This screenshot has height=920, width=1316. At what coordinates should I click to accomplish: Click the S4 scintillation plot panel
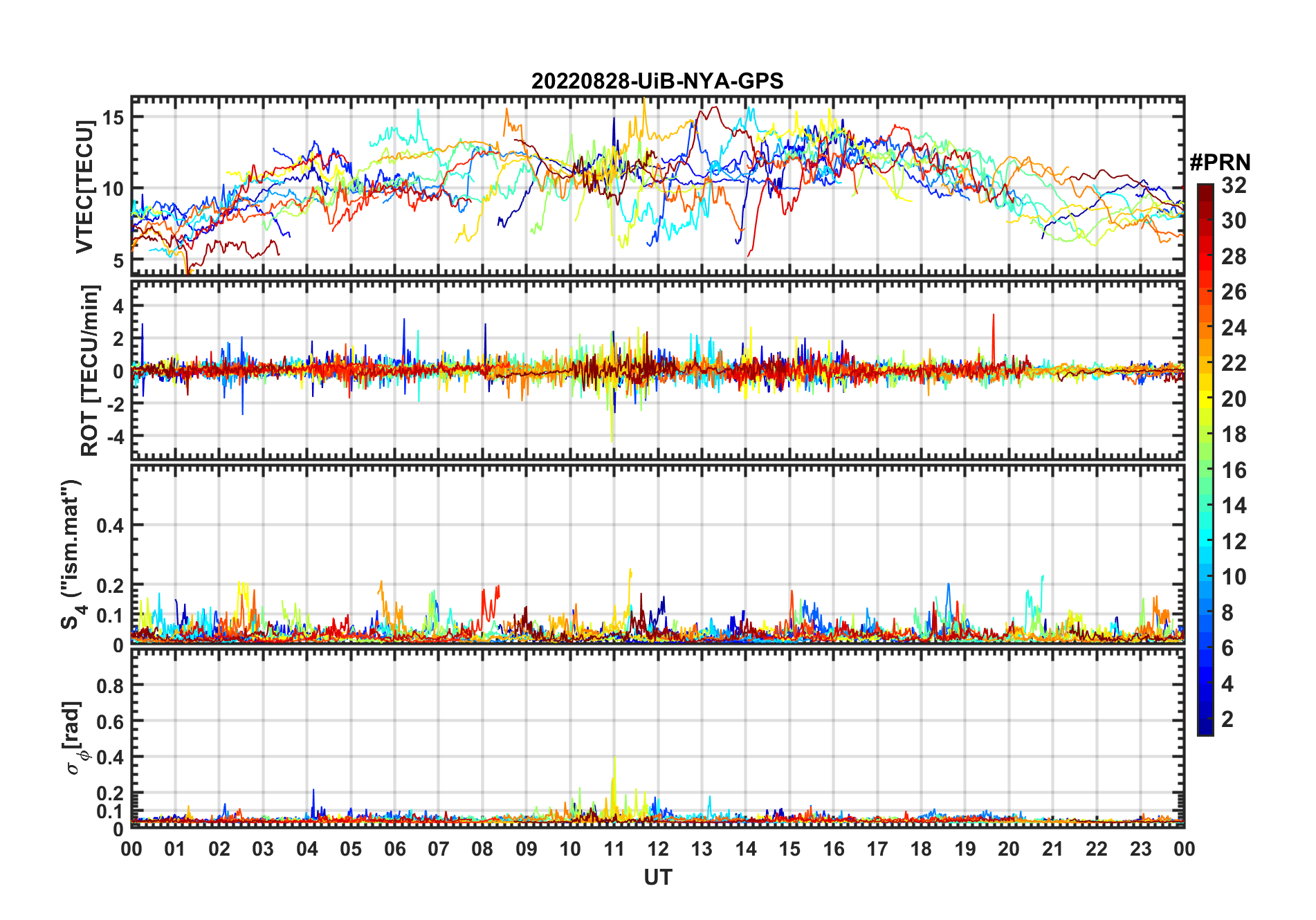click(x=657, y=553)
